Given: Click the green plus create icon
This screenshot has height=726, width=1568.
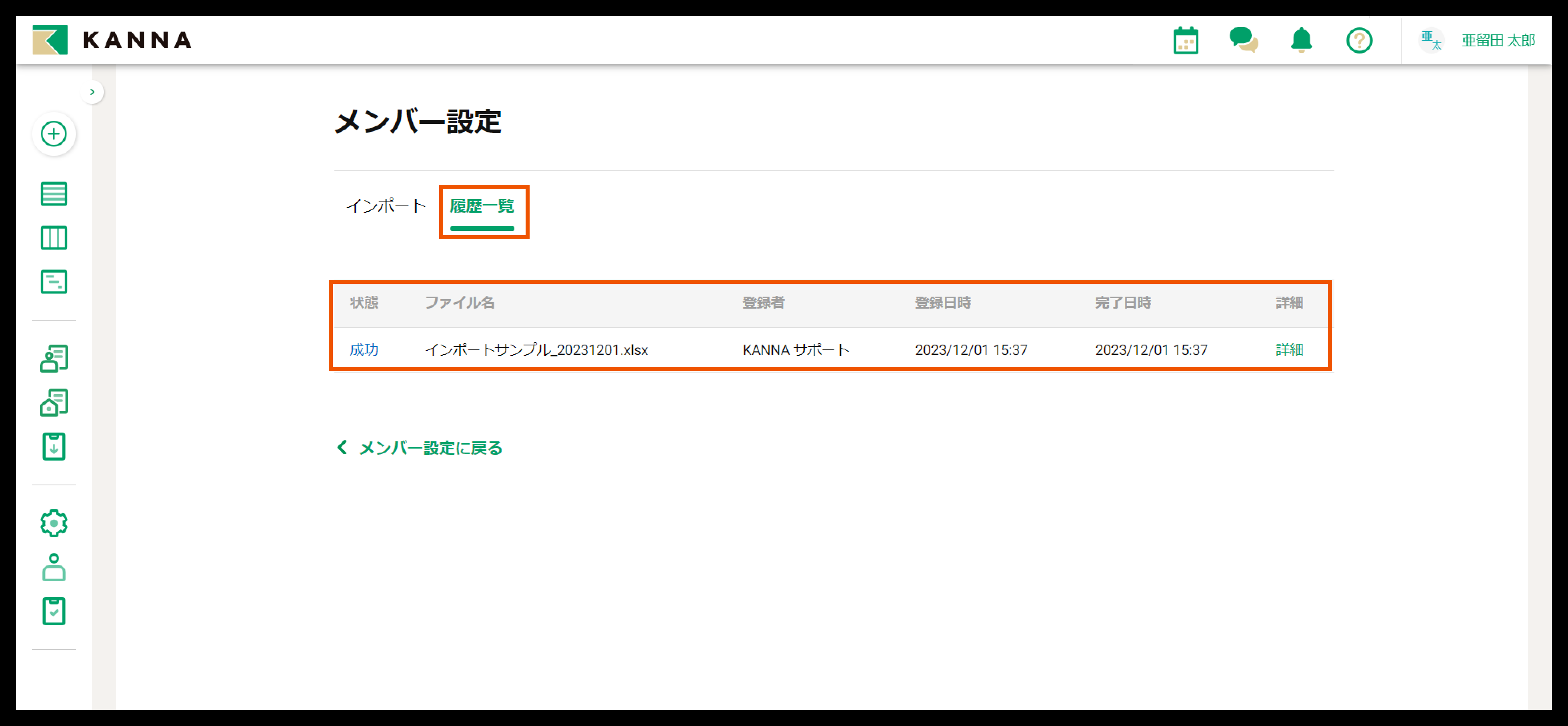Looking at the screenshot, I should tap(54, 134).
